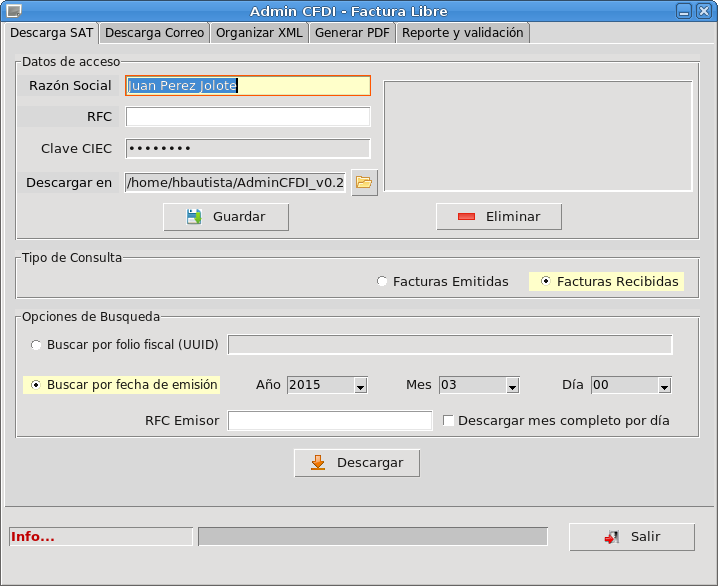718x586 pixels.
Task: Close the Admin CFDI window
Action: [x=703, y=11]
